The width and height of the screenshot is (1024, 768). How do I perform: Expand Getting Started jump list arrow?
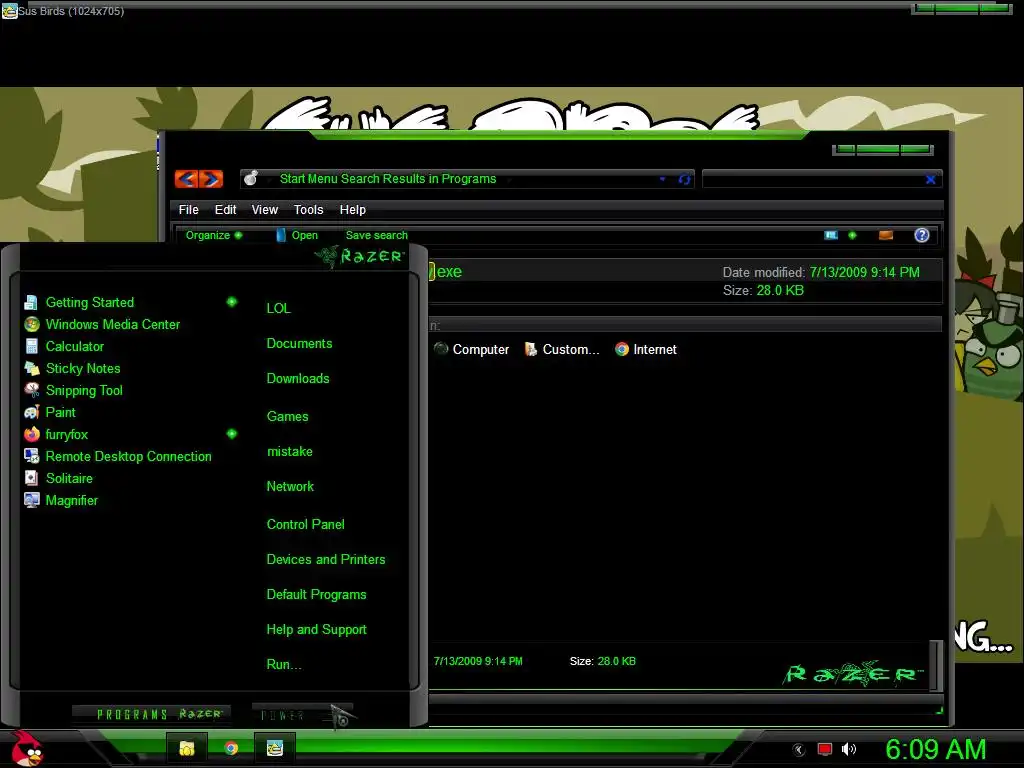(x=232, y=302)
